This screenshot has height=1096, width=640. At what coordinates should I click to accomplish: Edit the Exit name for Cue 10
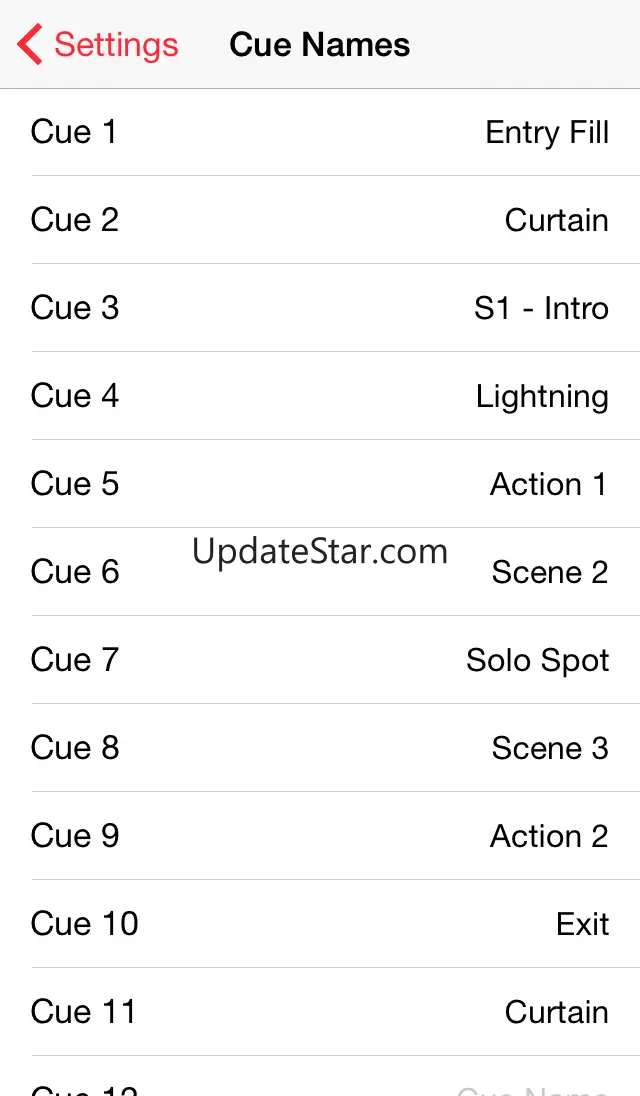[x=582, y=924]
